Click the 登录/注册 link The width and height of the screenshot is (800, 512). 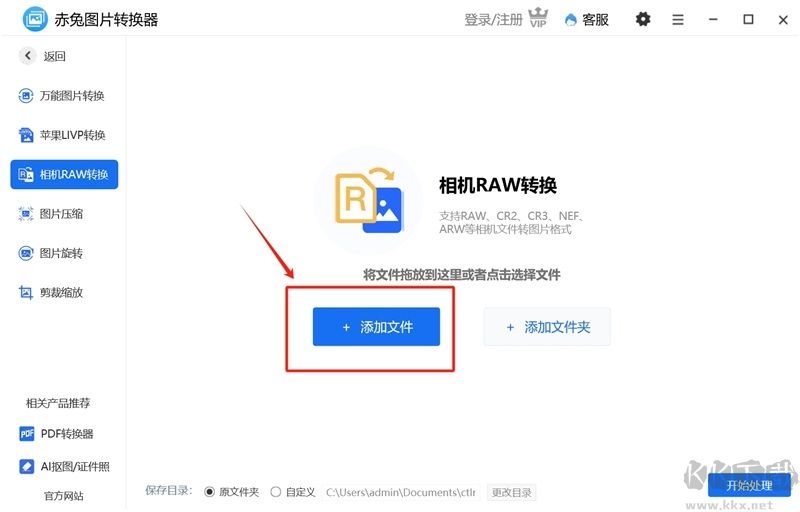point(493,20)
